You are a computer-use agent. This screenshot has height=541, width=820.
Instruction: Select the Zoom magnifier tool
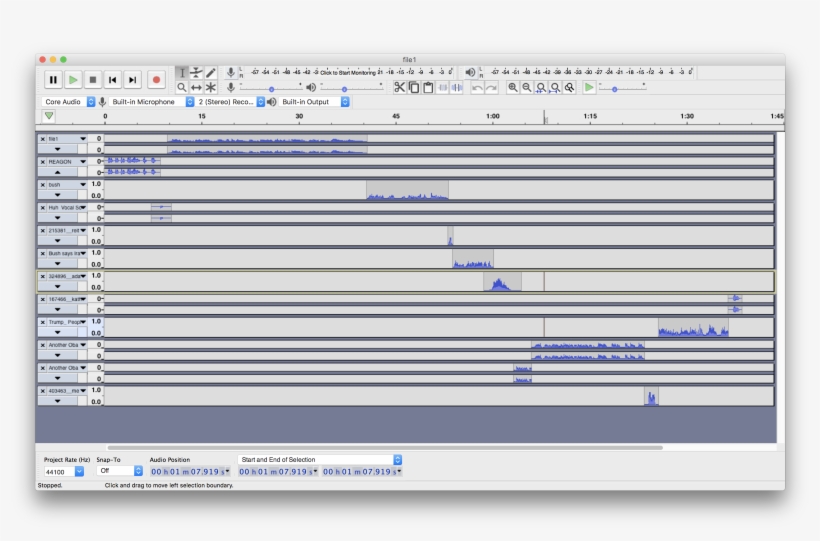coord(181,87)
